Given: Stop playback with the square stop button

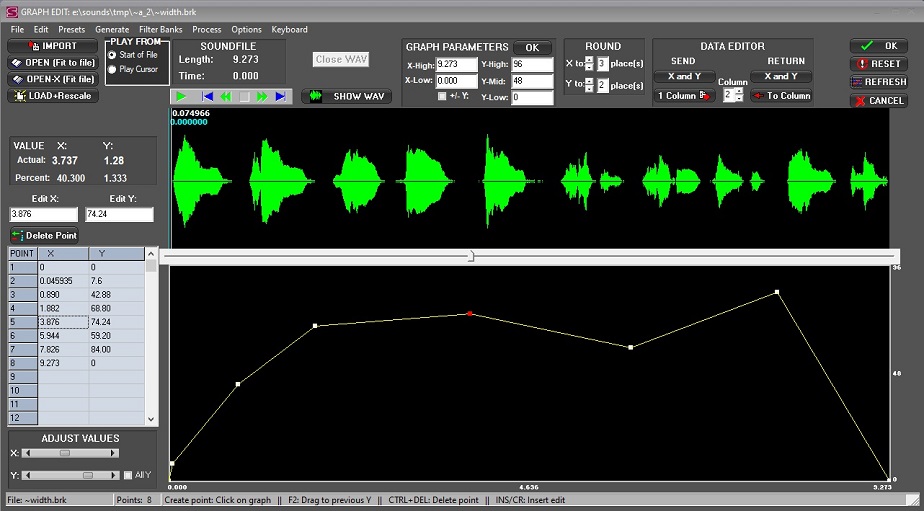Looking at the screenshot, I should (x=244, y=97).
